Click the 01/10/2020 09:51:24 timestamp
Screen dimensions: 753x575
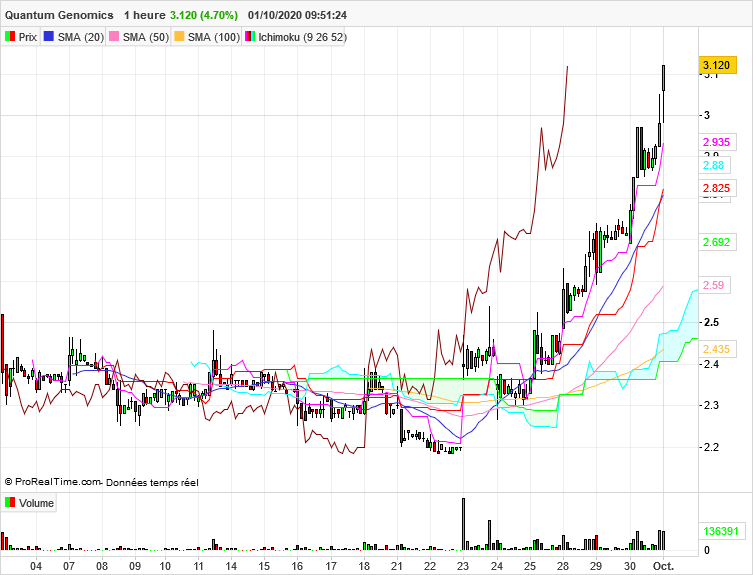(297, 15)
